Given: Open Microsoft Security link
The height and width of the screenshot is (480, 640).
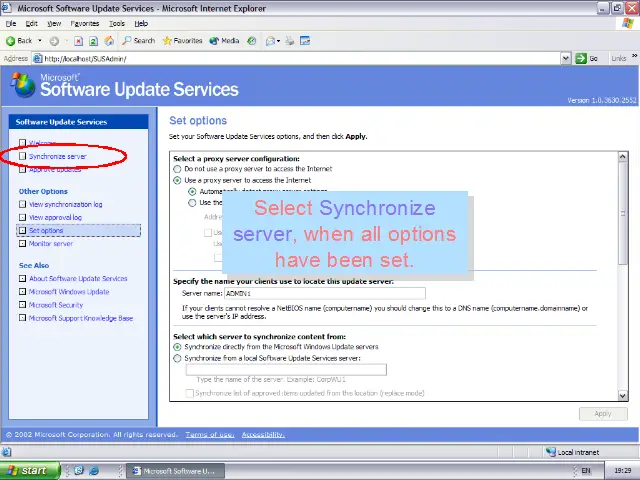Looking at the screenshot, I should pyautogui.click(x=56, y=305).
